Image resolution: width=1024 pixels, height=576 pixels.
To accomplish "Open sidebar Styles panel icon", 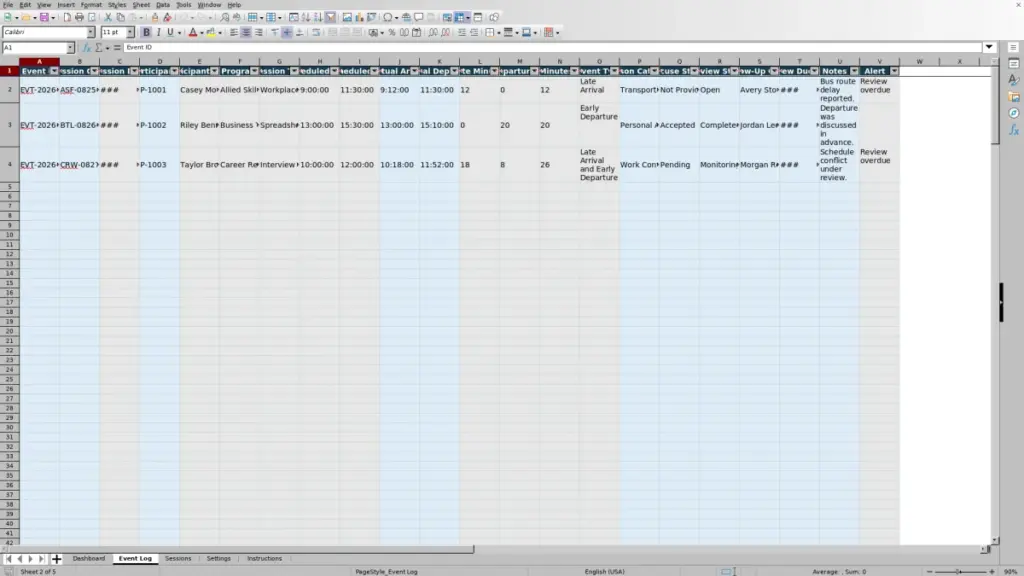I will coord(1014,80).
